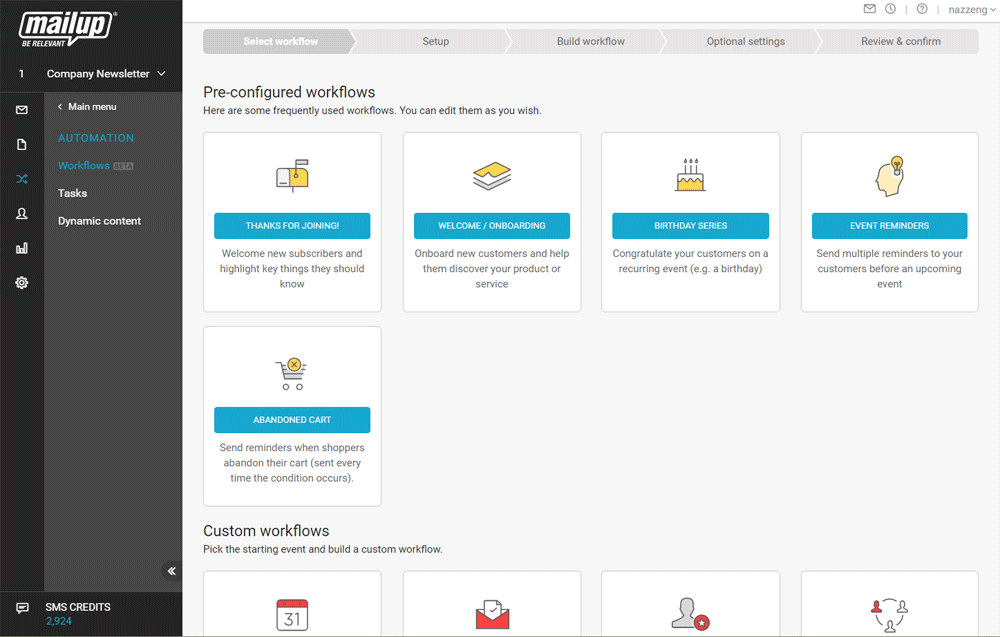Select the Automation shuffle icon in sidebar
Image resolution: width=1000 pixels, height=637 pixels.
point(22,179)
